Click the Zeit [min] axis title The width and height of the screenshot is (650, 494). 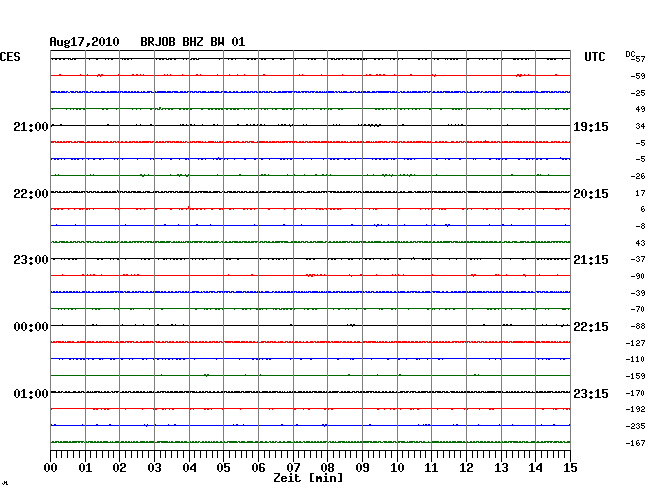pyautogui.click(x=308, y=478)
